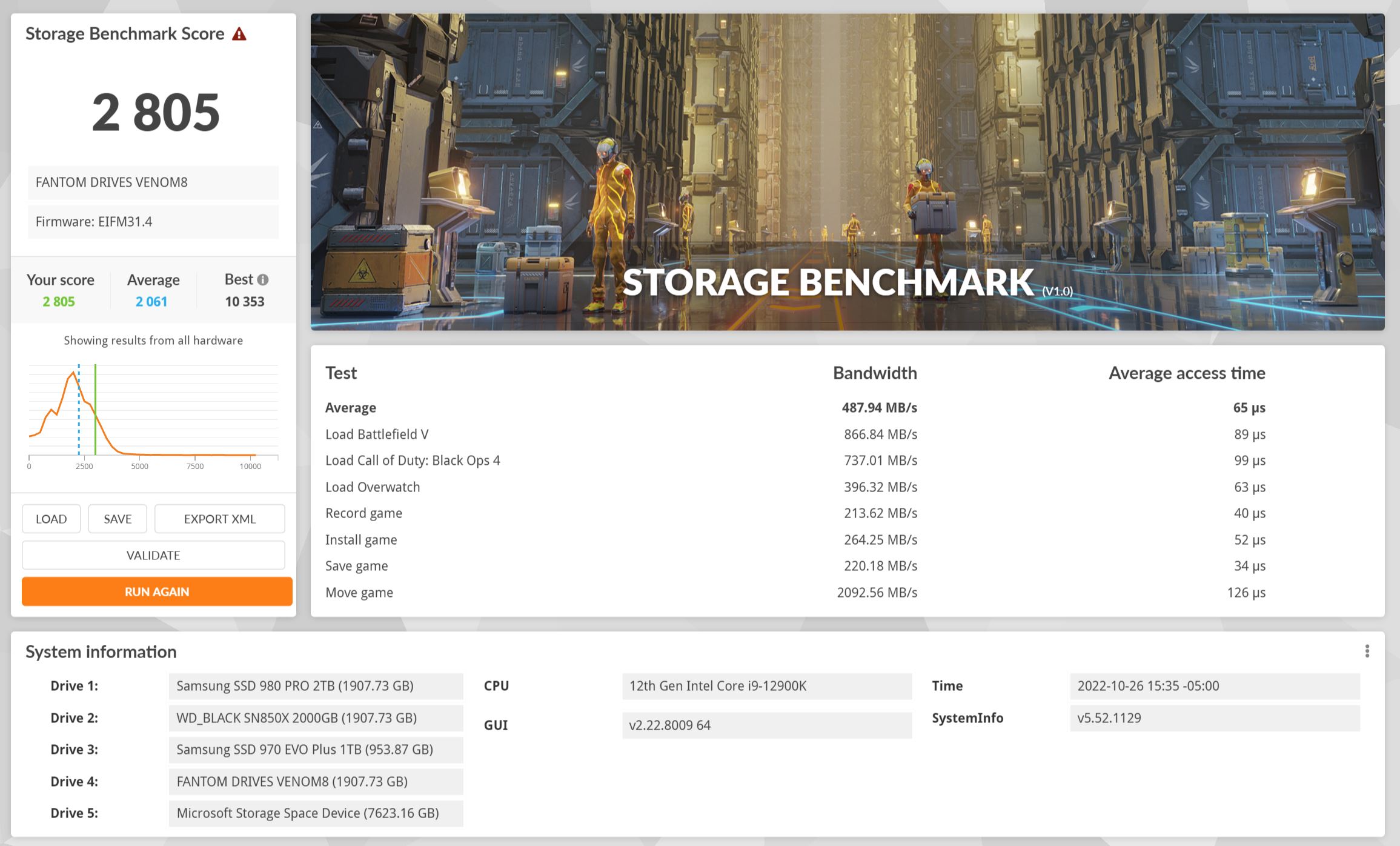Screen dimensions: 1400x846
Task: Click the VALIDATE button
Action: pyautogui.click(x=153, y=555)
